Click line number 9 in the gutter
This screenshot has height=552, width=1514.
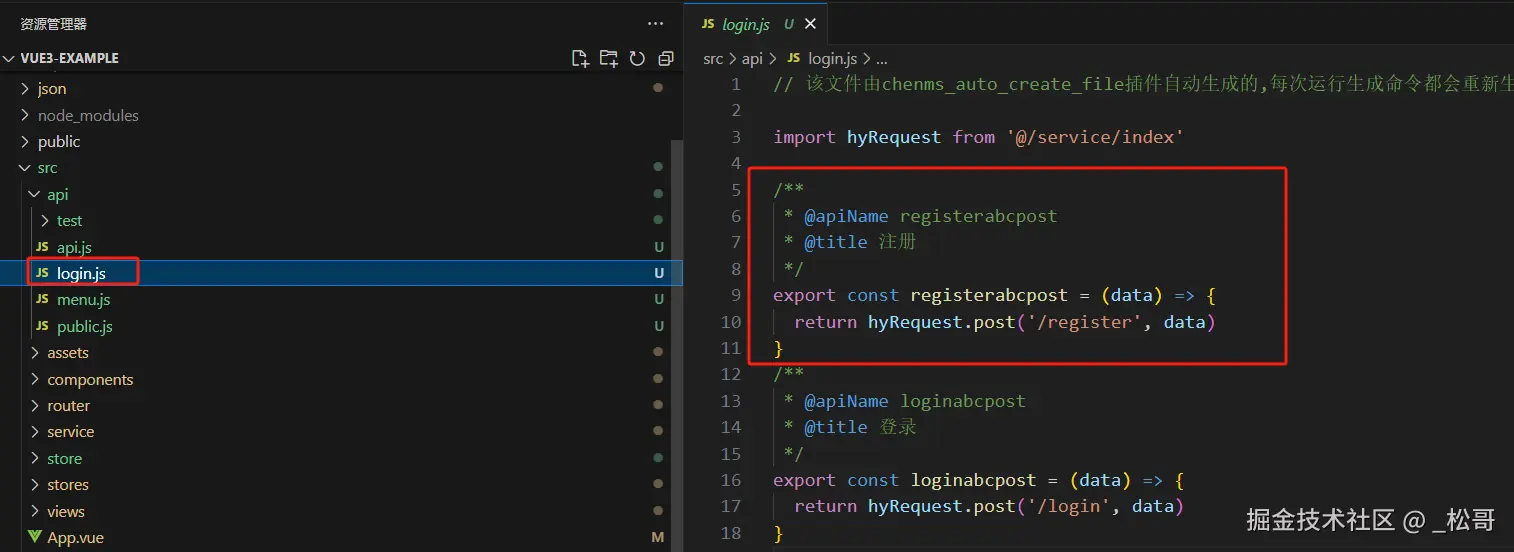736,295
